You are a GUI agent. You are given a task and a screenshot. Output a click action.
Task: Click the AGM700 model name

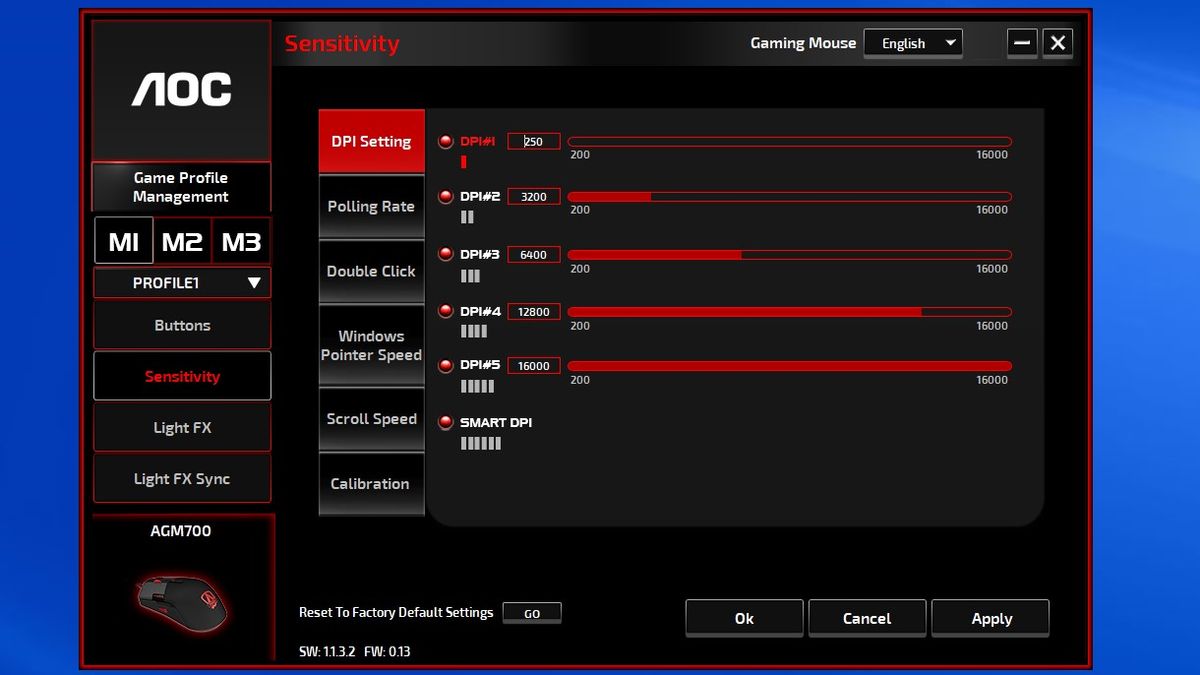pyautogui.click(x=181, y=531)
